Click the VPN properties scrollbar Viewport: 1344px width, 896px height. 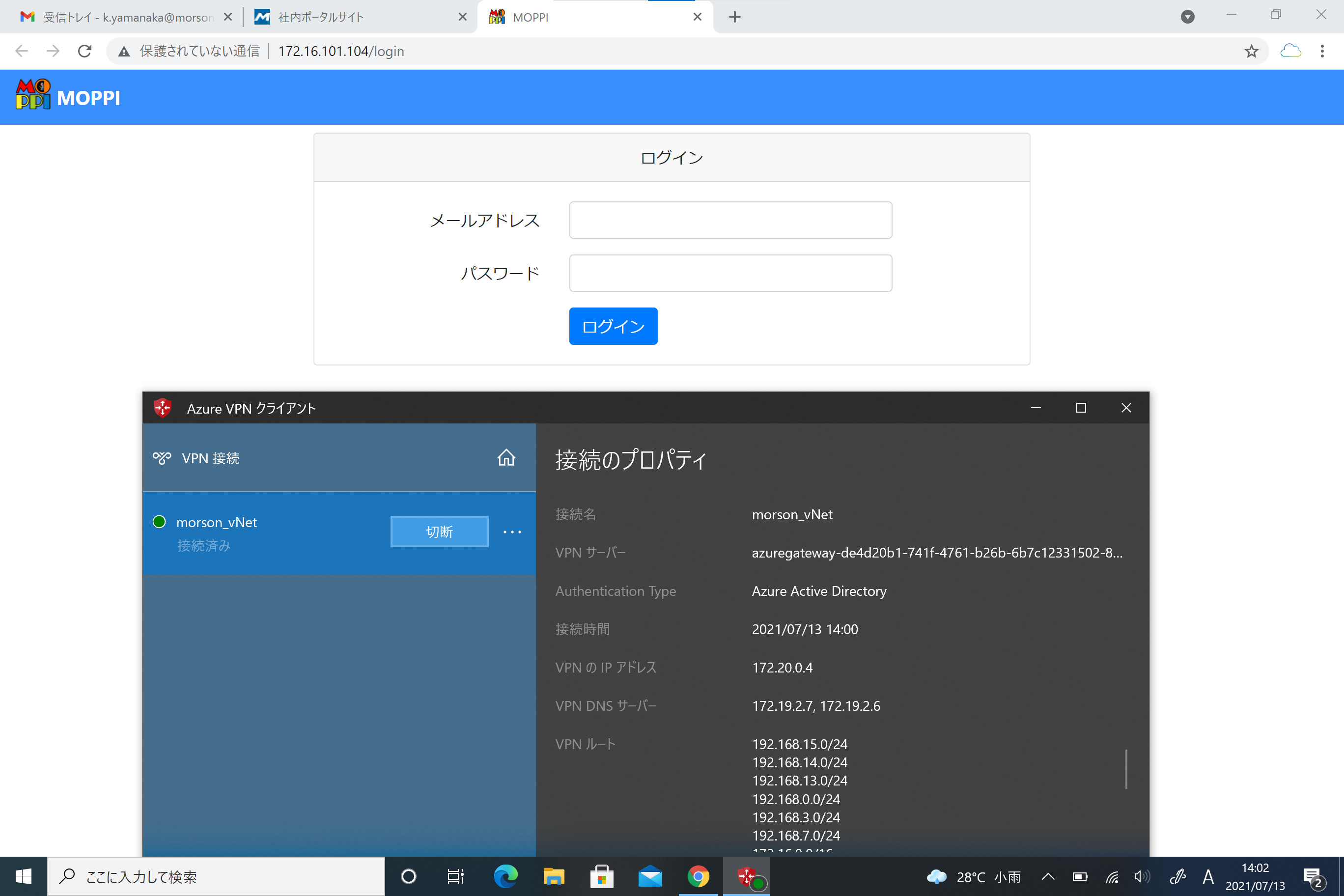point(1126,769)
